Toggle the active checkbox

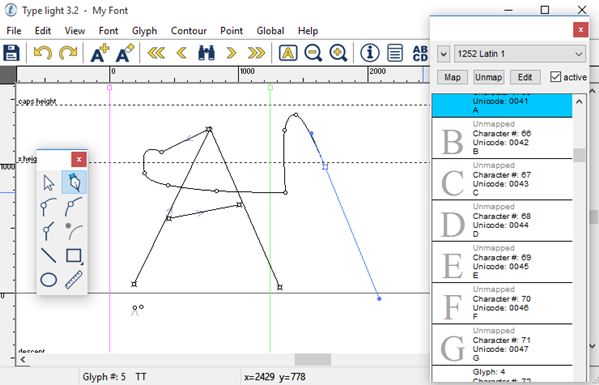pos(555,77)
